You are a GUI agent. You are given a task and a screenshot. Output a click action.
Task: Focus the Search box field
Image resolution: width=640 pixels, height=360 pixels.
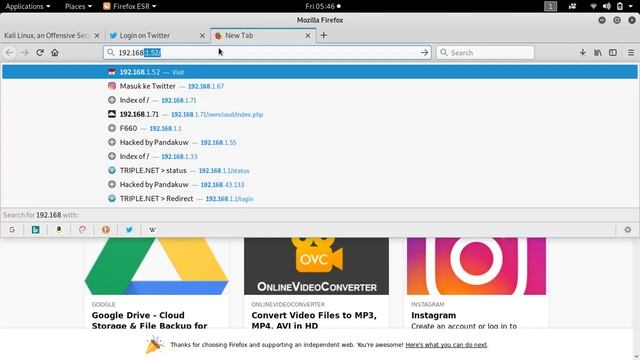click(485, 53)
